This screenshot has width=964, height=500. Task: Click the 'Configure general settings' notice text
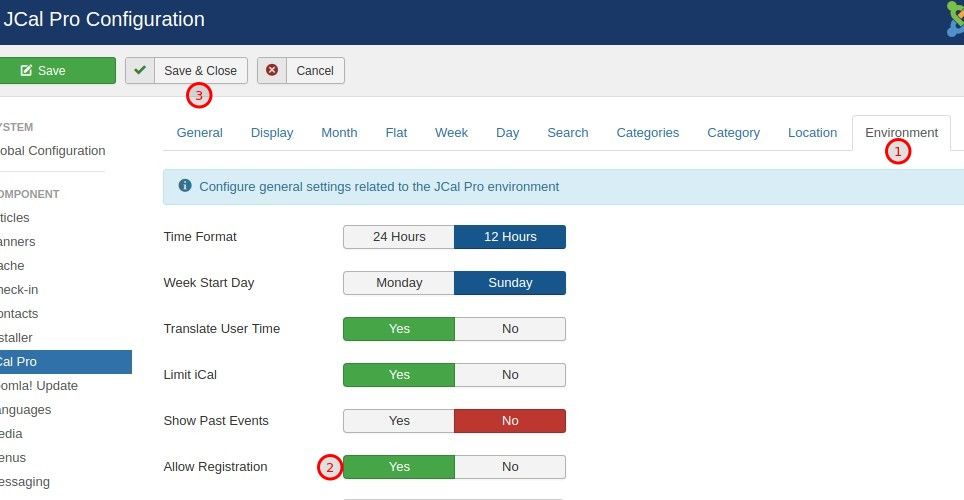click(x=379, y=186)
